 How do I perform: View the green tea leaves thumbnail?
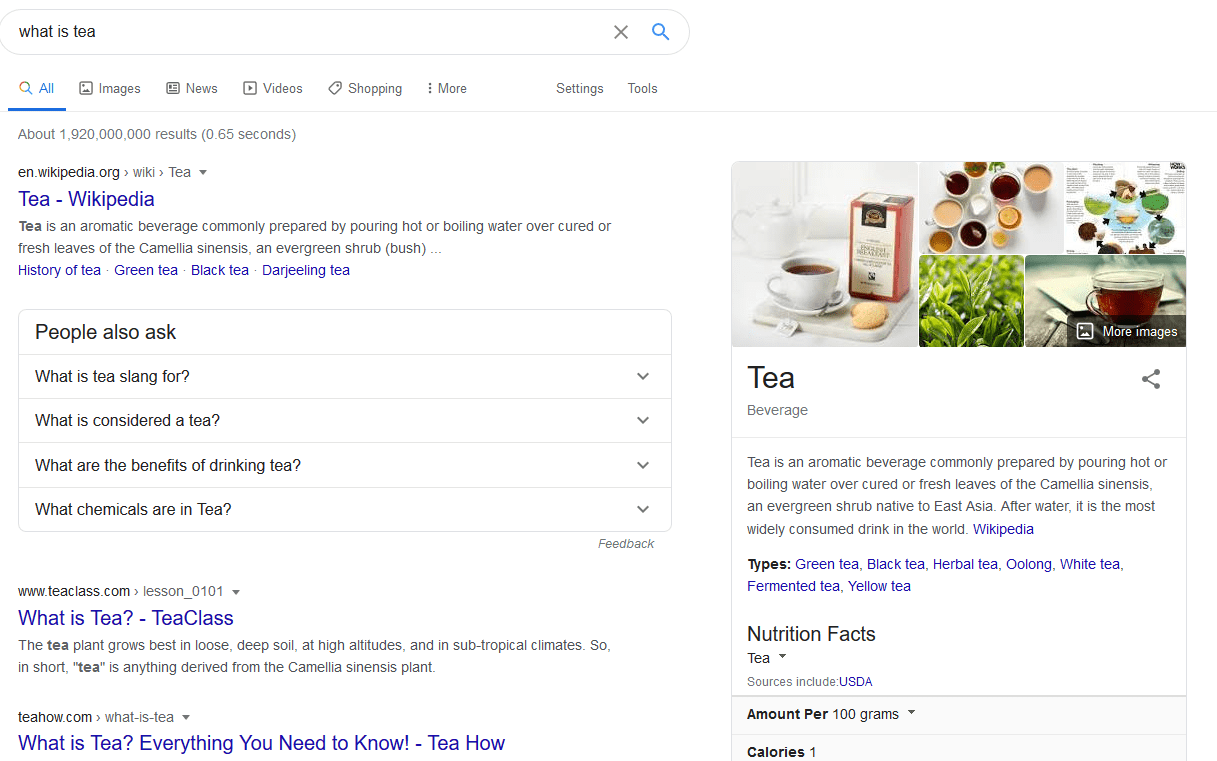971,301
